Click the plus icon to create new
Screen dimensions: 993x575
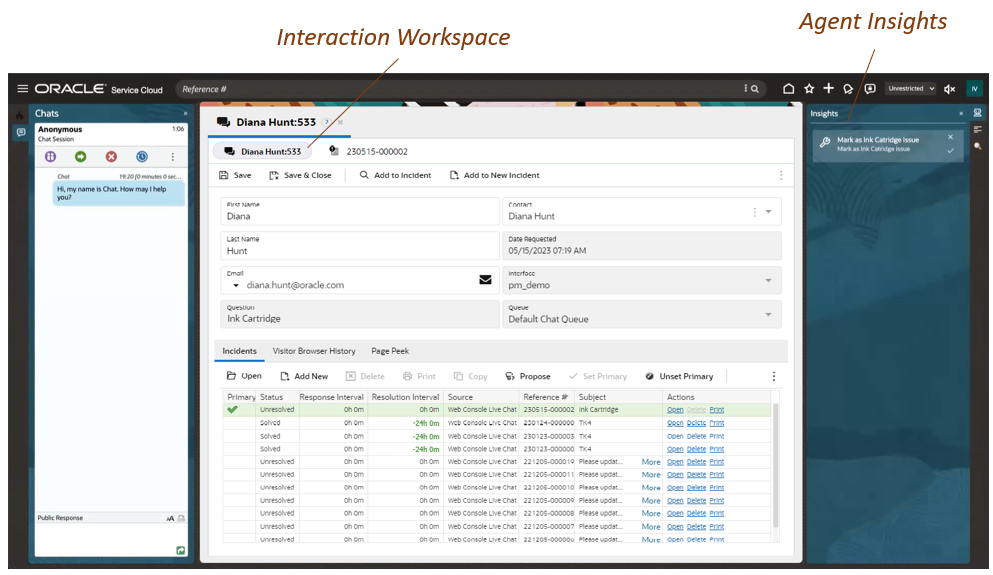[828, 89]
